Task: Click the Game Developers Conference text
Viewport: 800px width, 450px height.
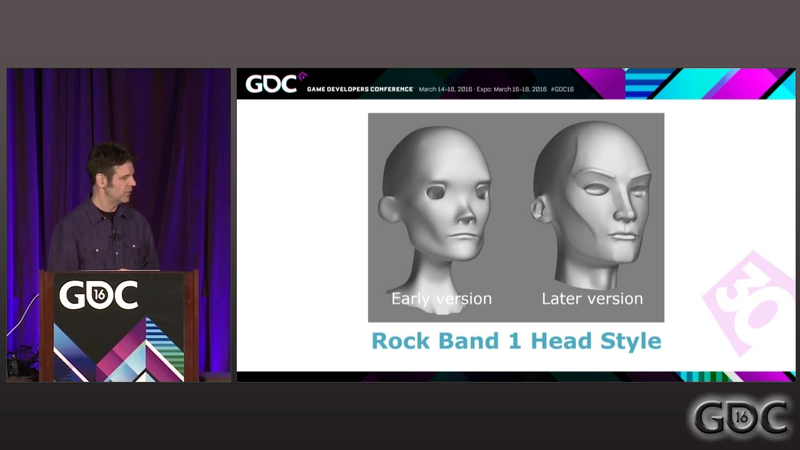Action: [x=360, y=89]
